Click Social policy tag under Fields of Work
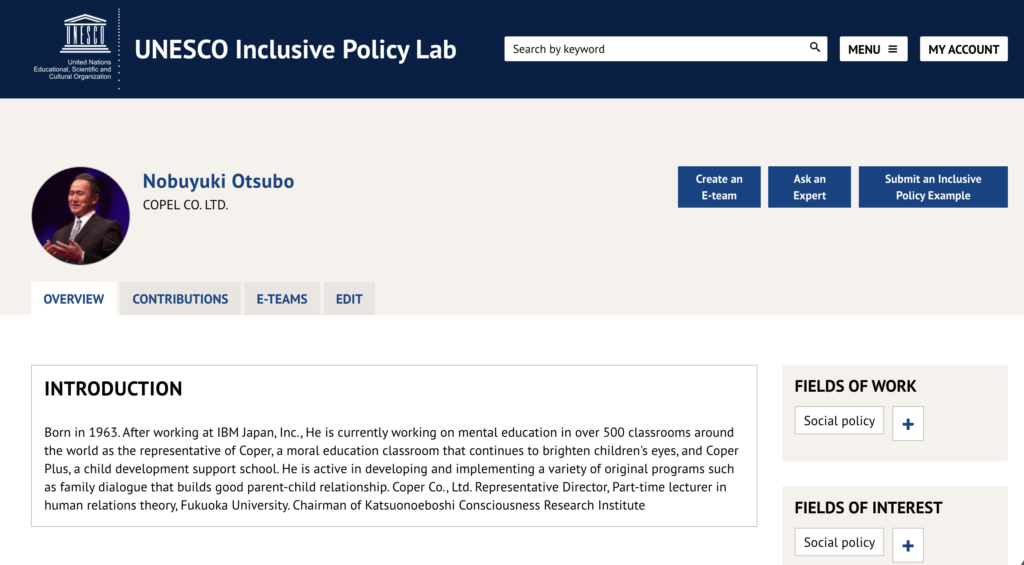 pyautogui.click(x=839, y=421)
